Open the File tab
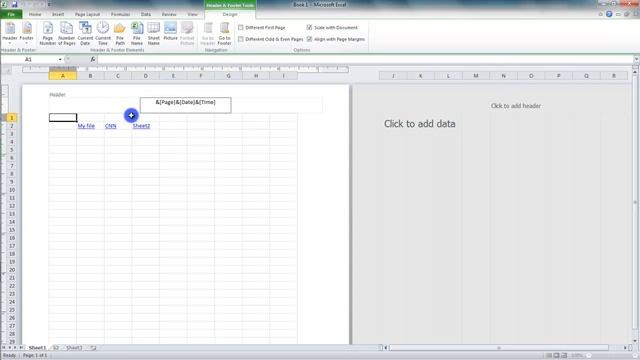 click(11, 14)
